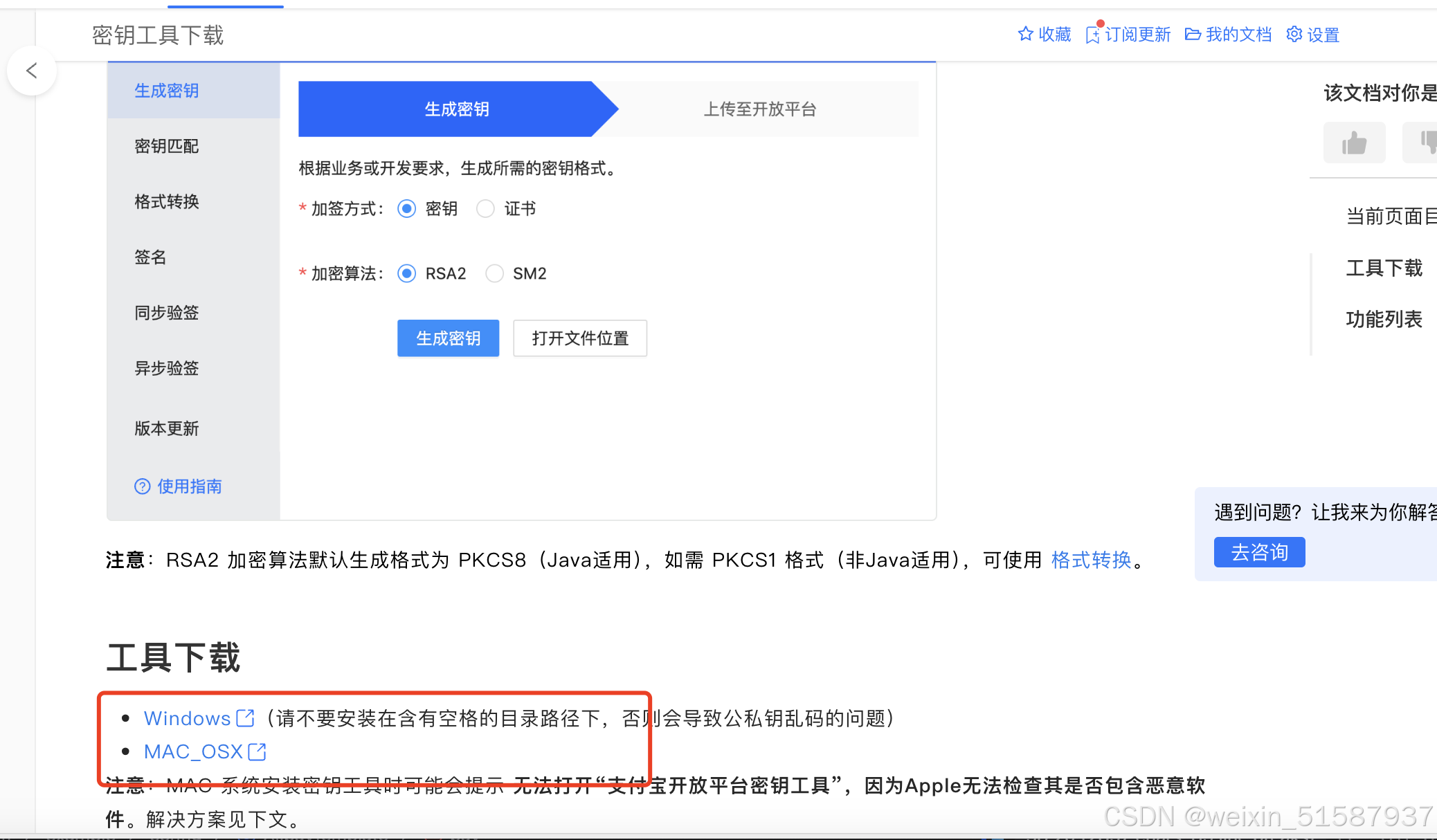
Task: Open the 密钥匹配 sidebar item
Action: pos(167,146)
